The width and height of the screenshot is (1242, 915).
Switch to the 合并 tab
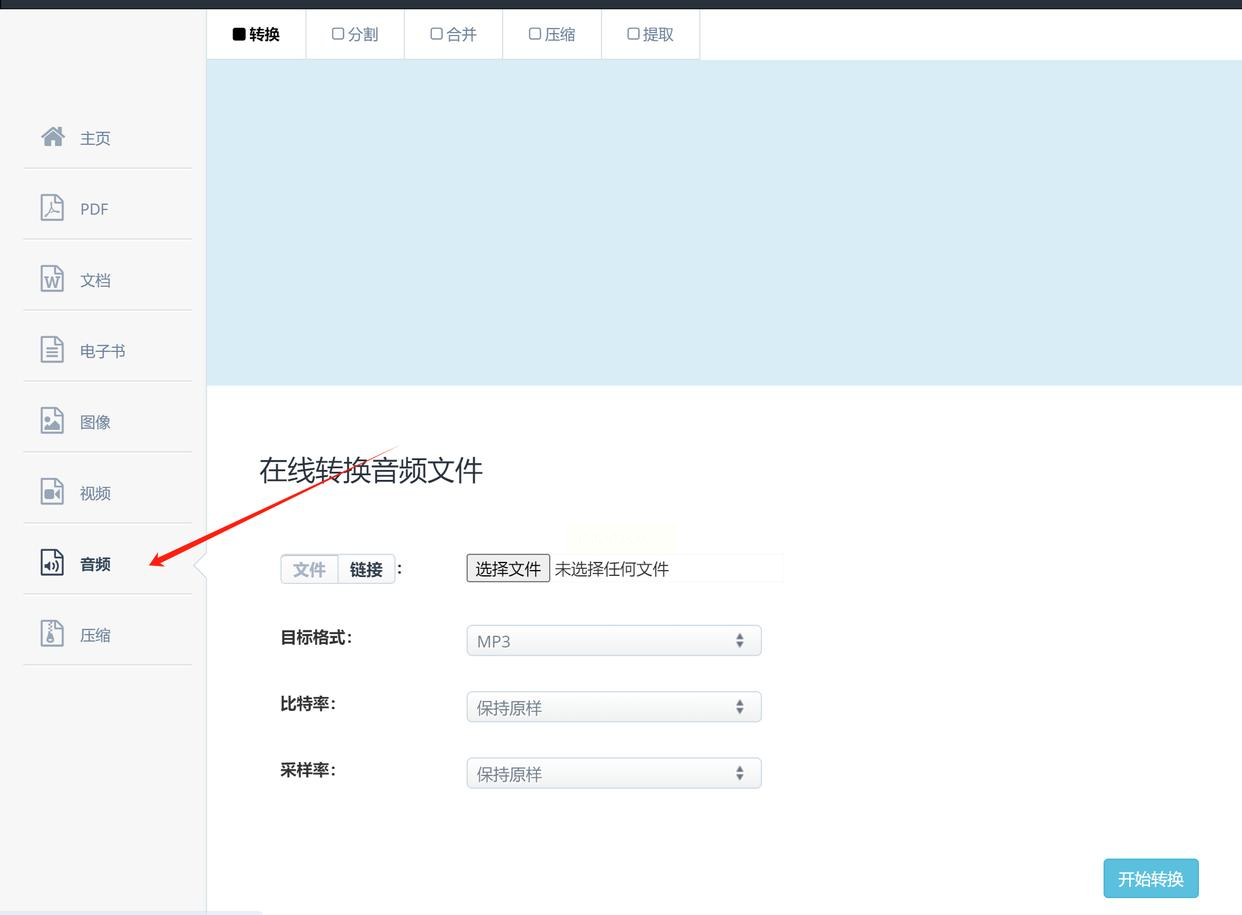453,34
